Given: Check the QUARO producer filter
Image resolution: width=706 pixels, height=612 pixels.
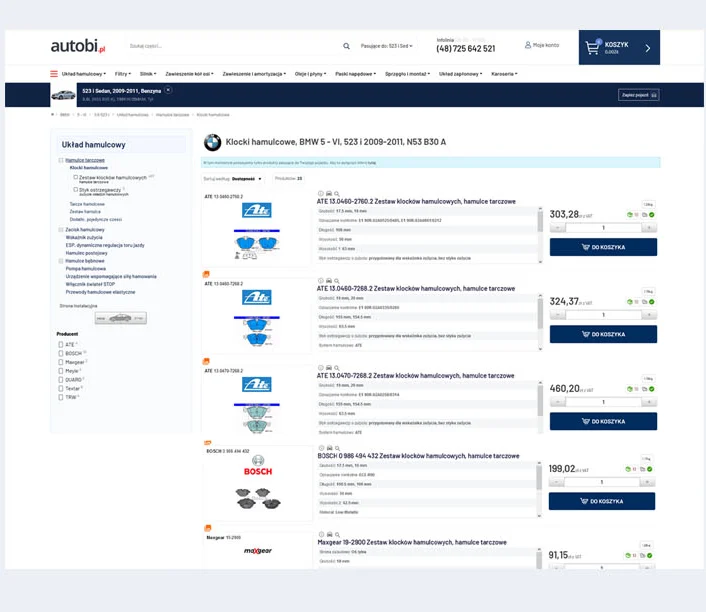Looking at the screenshot, I should click(x=61, y=380).
